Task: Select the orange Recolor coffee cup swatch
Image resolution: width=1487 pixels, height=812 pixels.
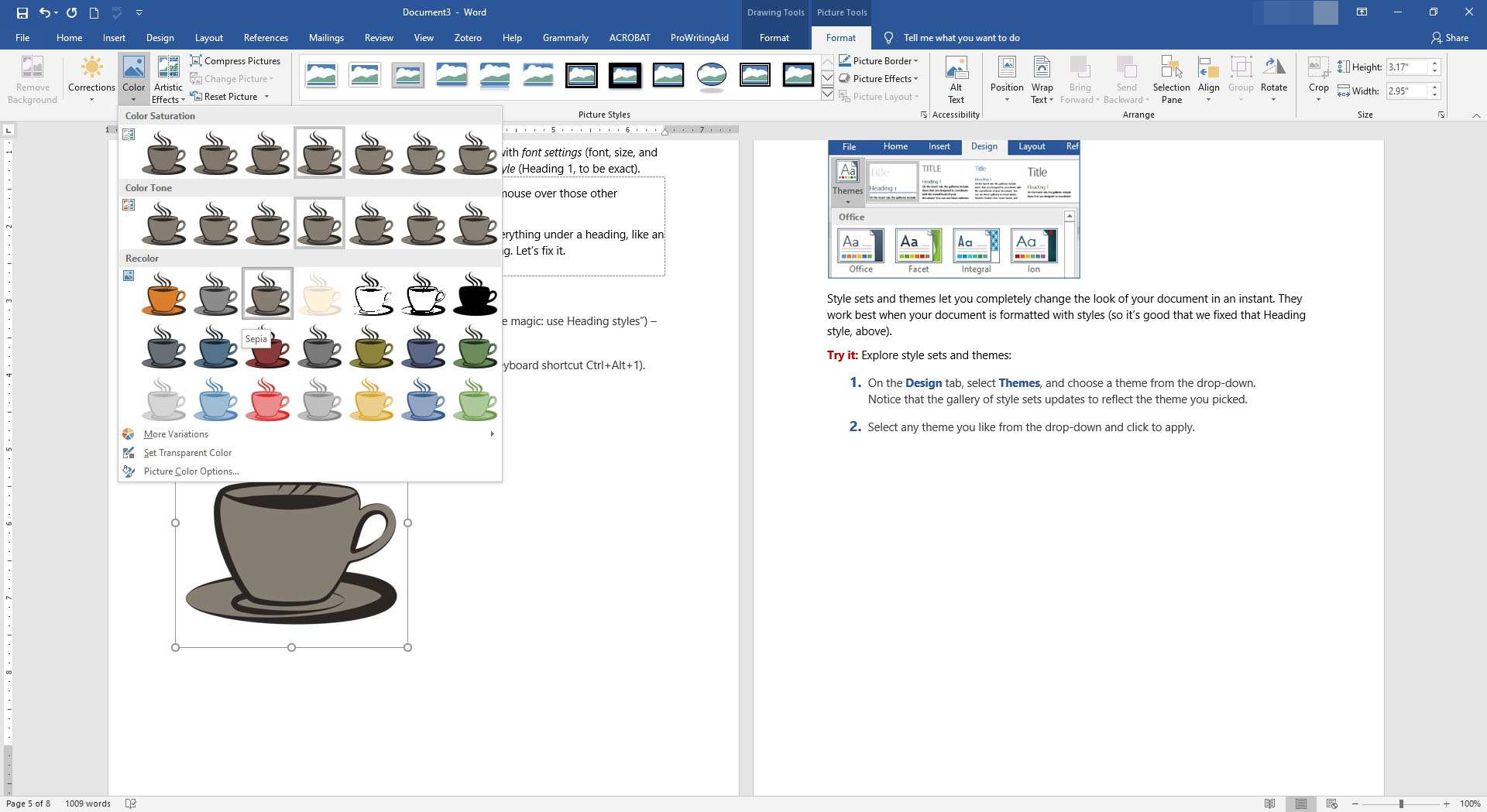Action: pyautogui.click(x=163, y=293)
